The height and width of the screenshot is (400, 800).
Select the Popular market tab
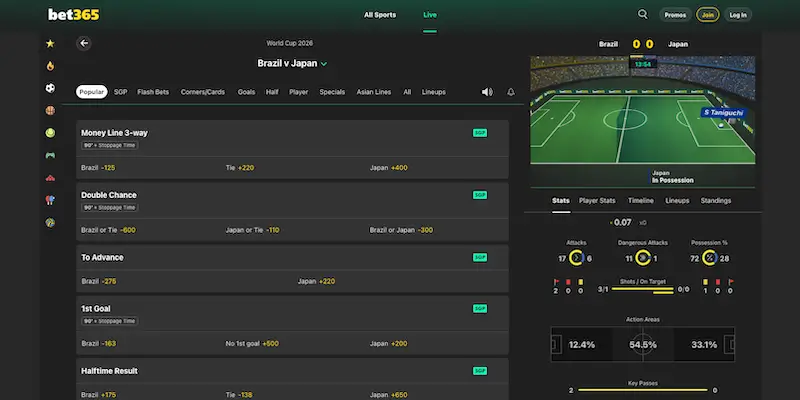92,92
